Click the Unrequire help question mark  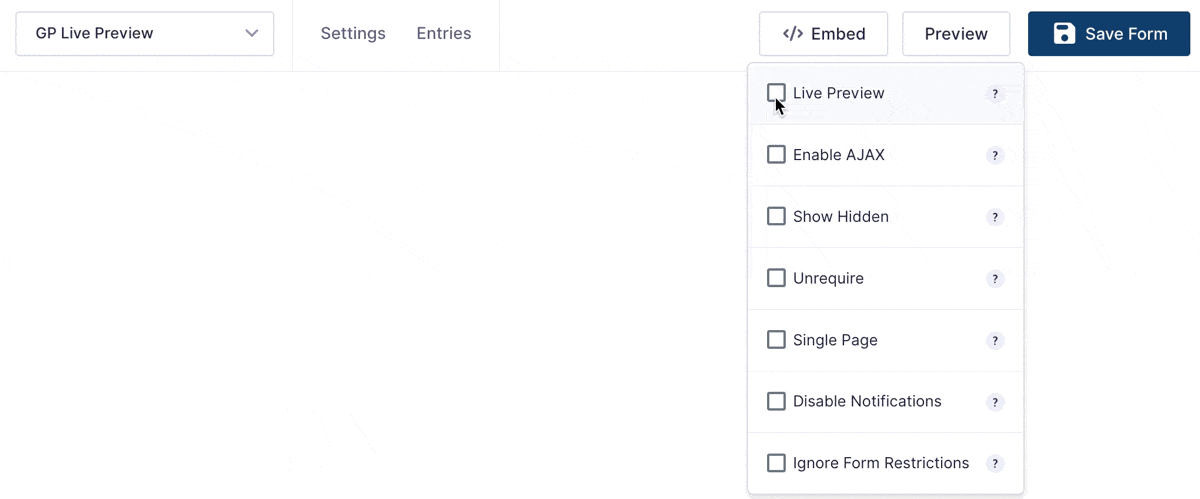point(995,279)
